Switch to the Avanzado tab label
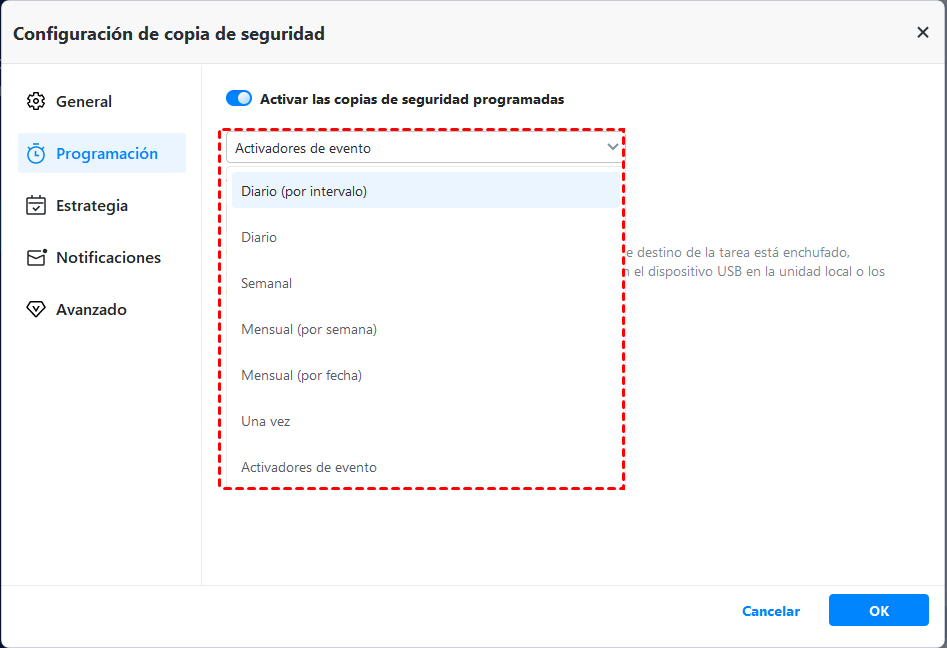The width and height of the screenshot is (947, 648). pos(91,310)
